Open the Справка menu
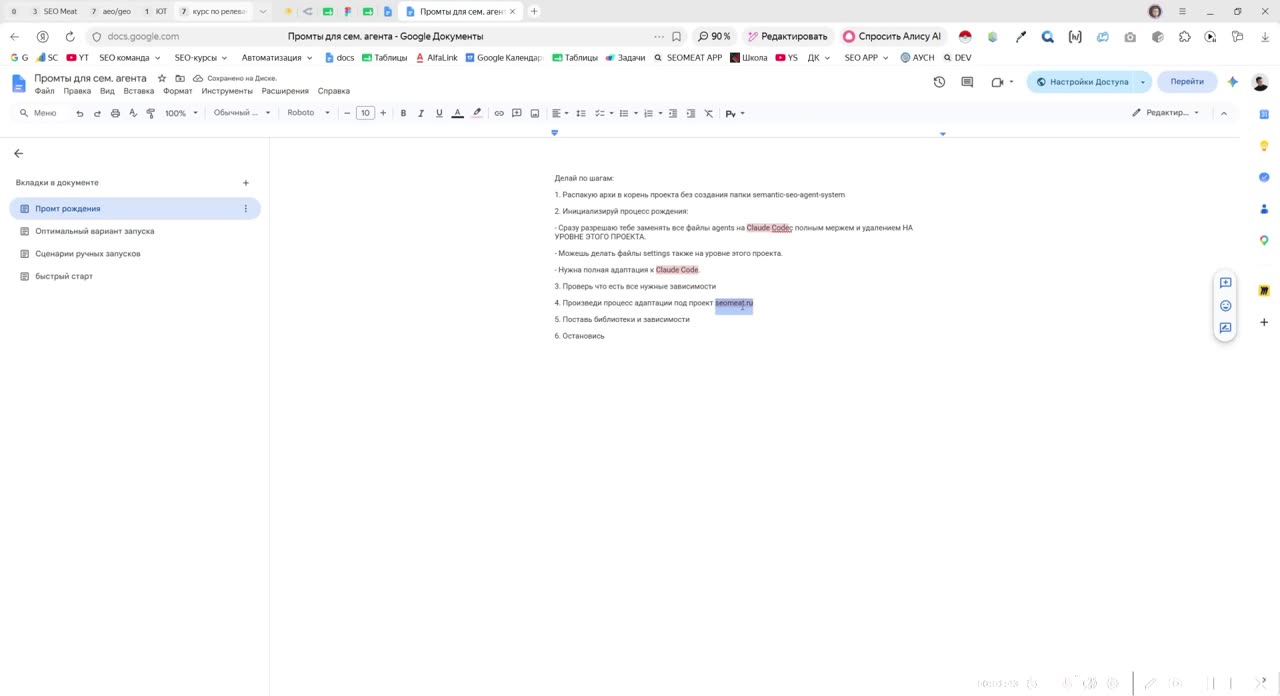The image size is (1280, 696). (334, 91)
